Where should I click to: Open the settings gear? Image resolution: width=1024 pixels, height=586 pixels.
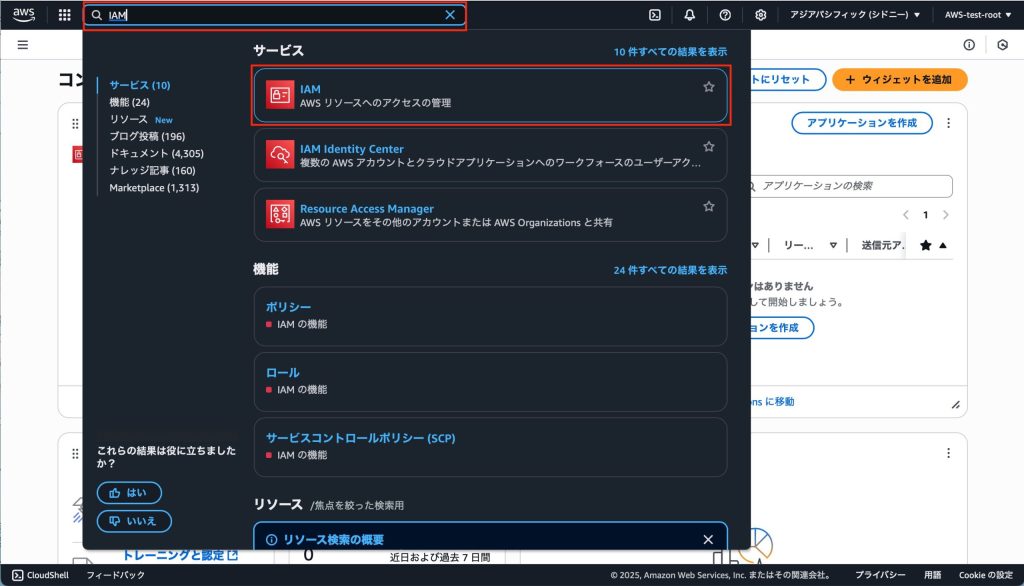[760, 14]
